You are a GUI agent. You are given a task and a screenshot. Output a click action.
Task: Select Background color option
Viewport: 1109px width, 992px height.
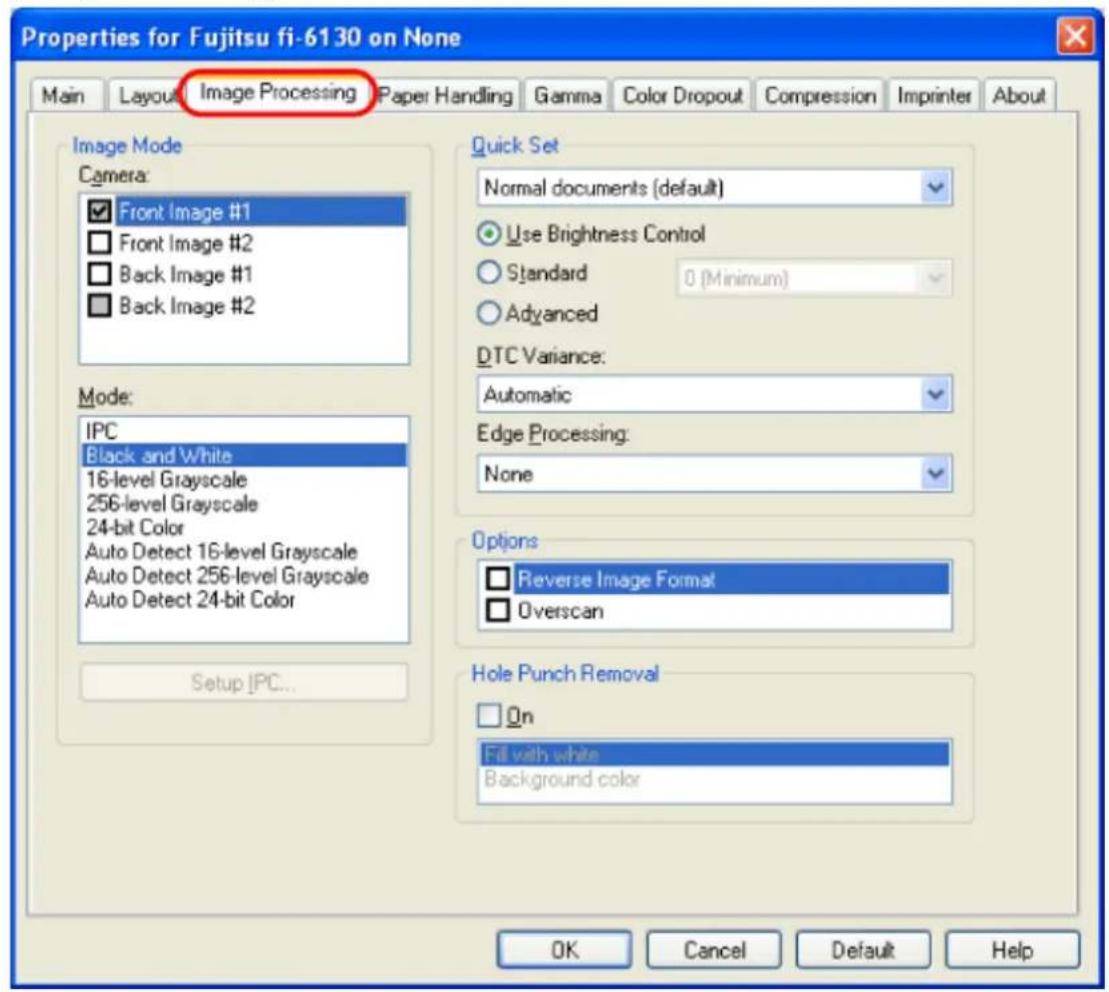pyautogui.click(x=714, y=779)
